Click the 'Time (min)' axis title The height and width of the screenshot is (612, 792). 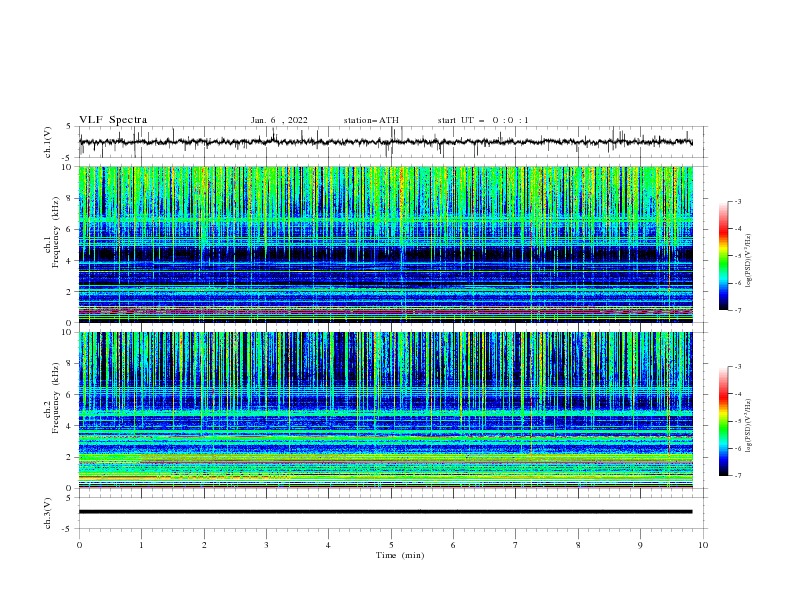tap(400, 555)
